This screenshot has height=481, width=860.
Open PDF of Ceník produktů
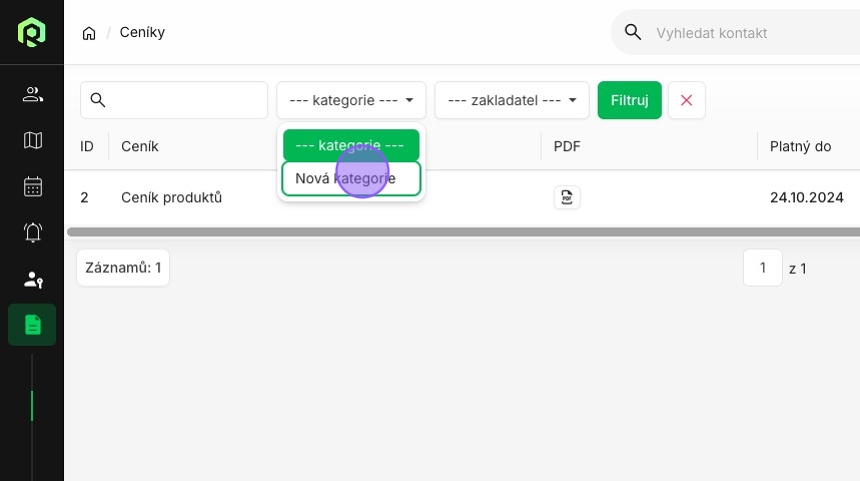(x=567, y=197)
